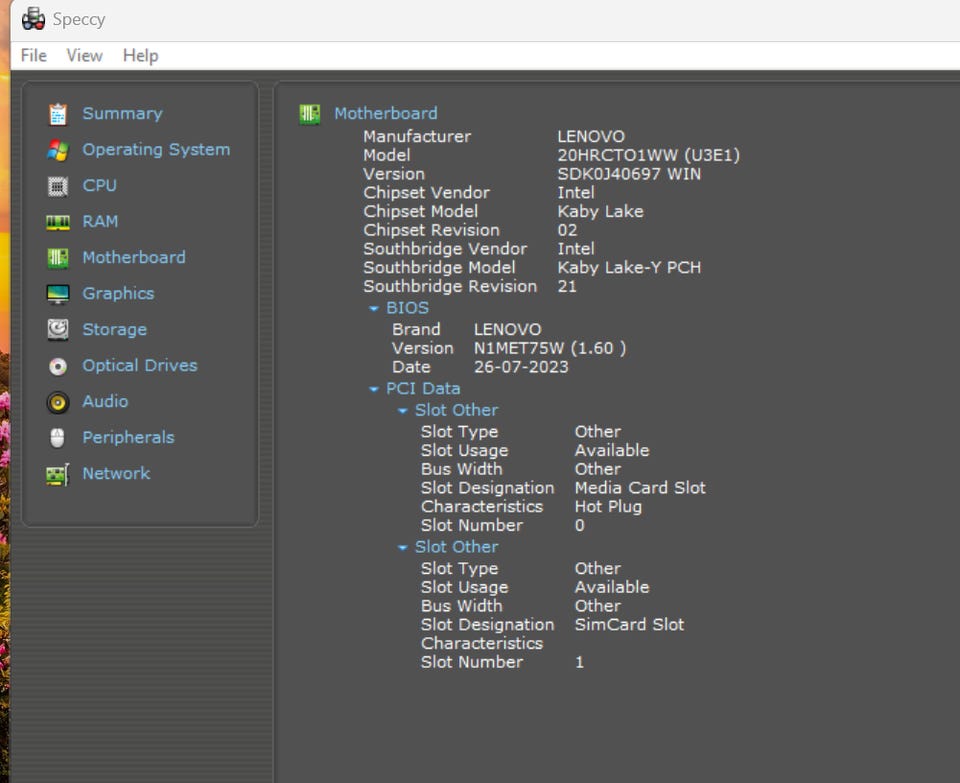Click the Graphics monitor icon
The width and height of the screenshot is (960, 783).
click(58, 294)
